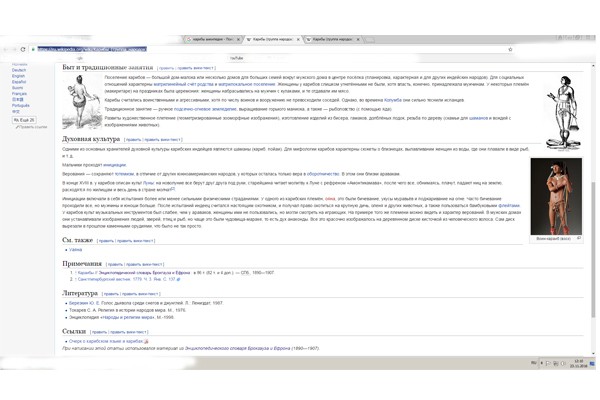Open the photo thumbnail in Духовная культура section
The image size is (600, 400).
pyautogui.click(x=555, y=197)
